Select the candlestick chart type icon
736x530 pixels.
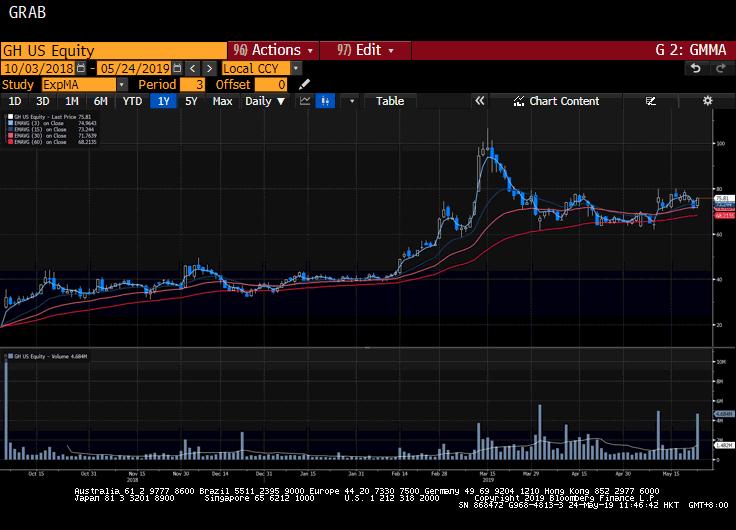326,101
